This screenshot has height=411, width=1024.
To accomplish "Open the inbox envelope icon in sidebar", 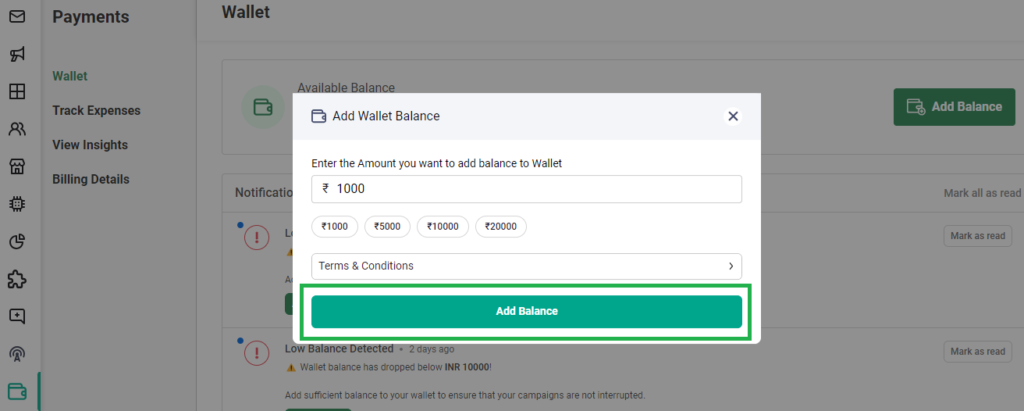I will [17, 16].
